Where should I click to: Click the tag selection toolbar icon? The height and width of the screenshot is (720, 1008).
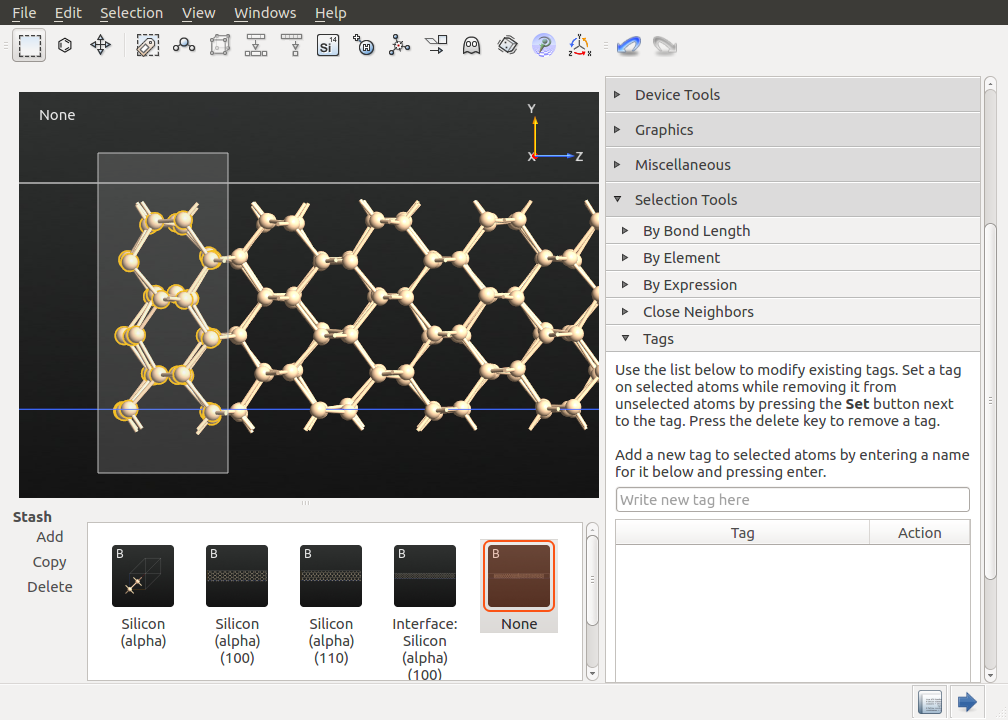click(x=148, y=46)
